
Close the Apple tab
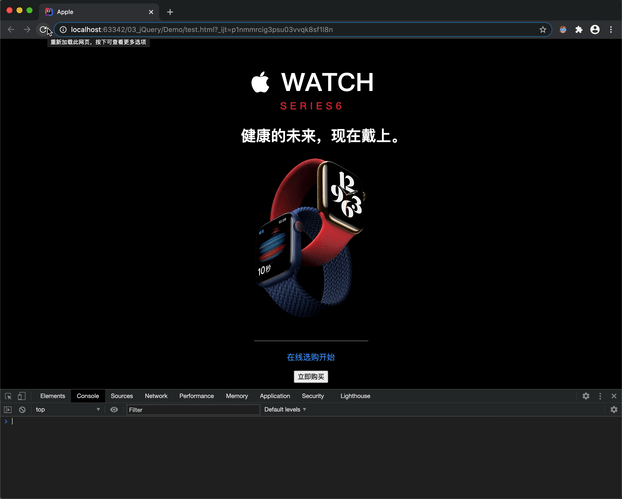151,12
